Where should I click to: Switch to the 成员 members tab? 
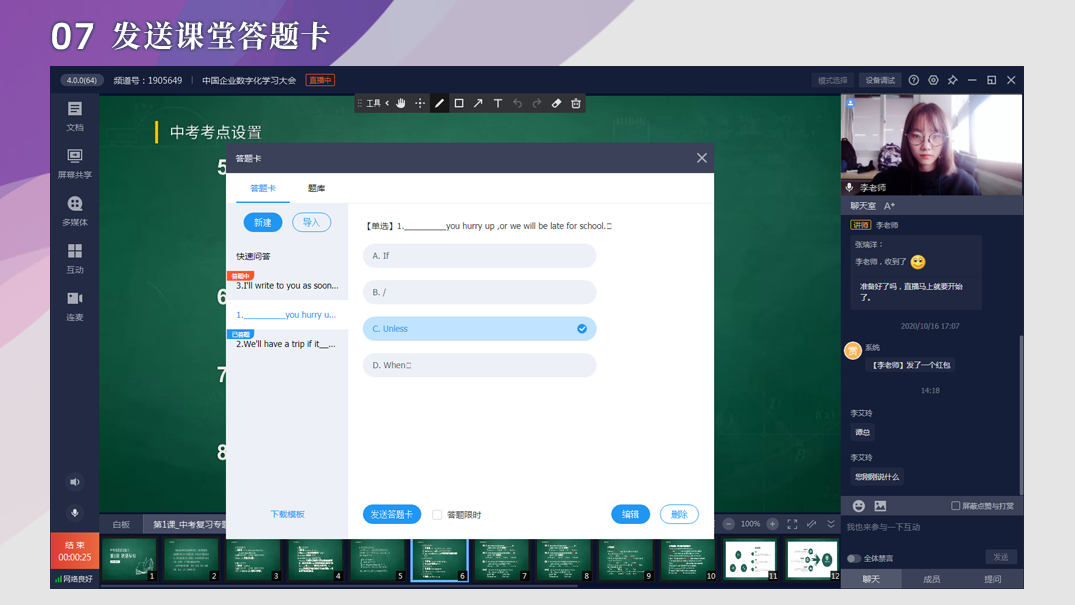(931, 579)
